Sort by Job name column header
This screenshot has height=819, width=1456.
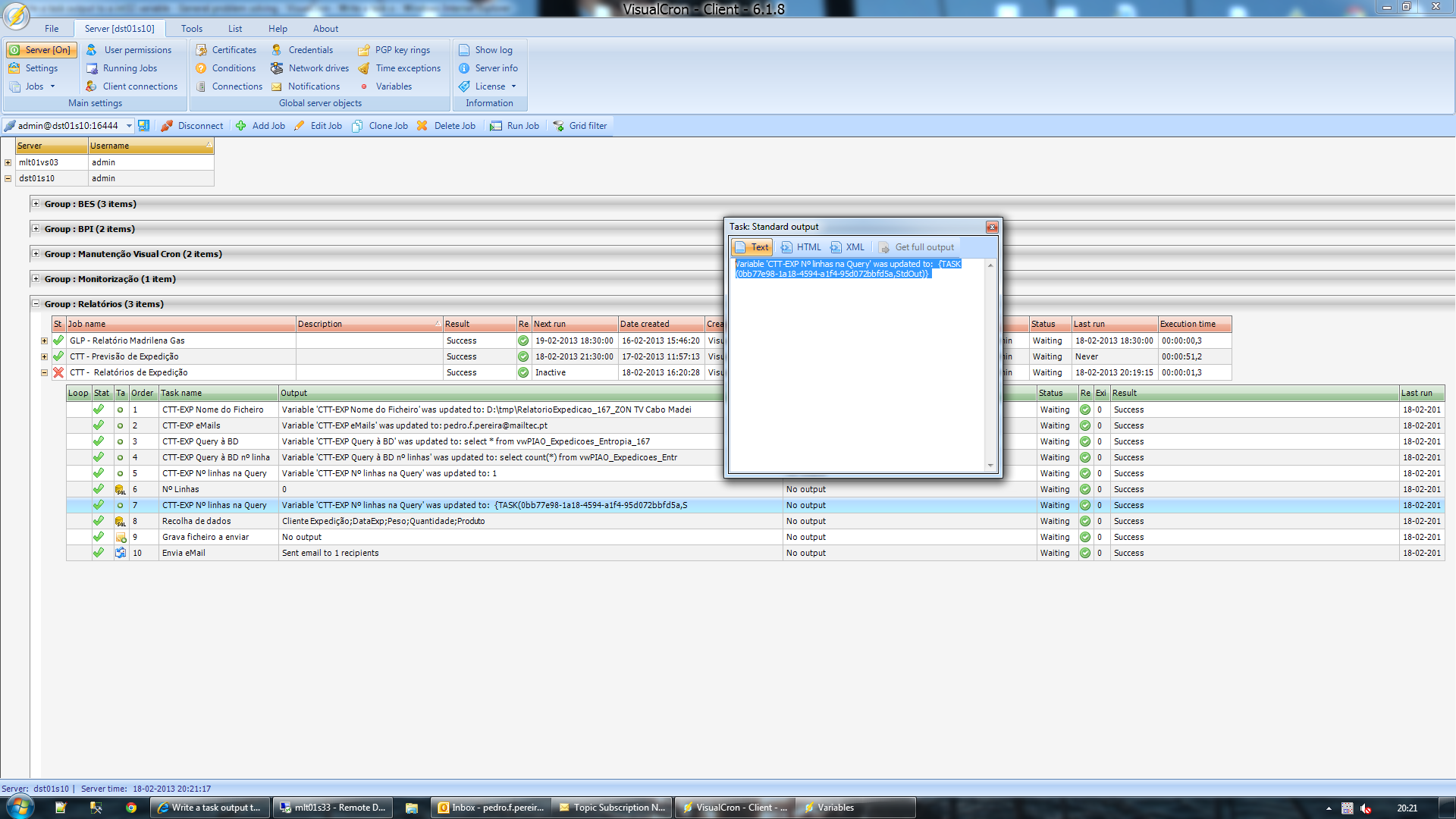(x=180, y=324)
